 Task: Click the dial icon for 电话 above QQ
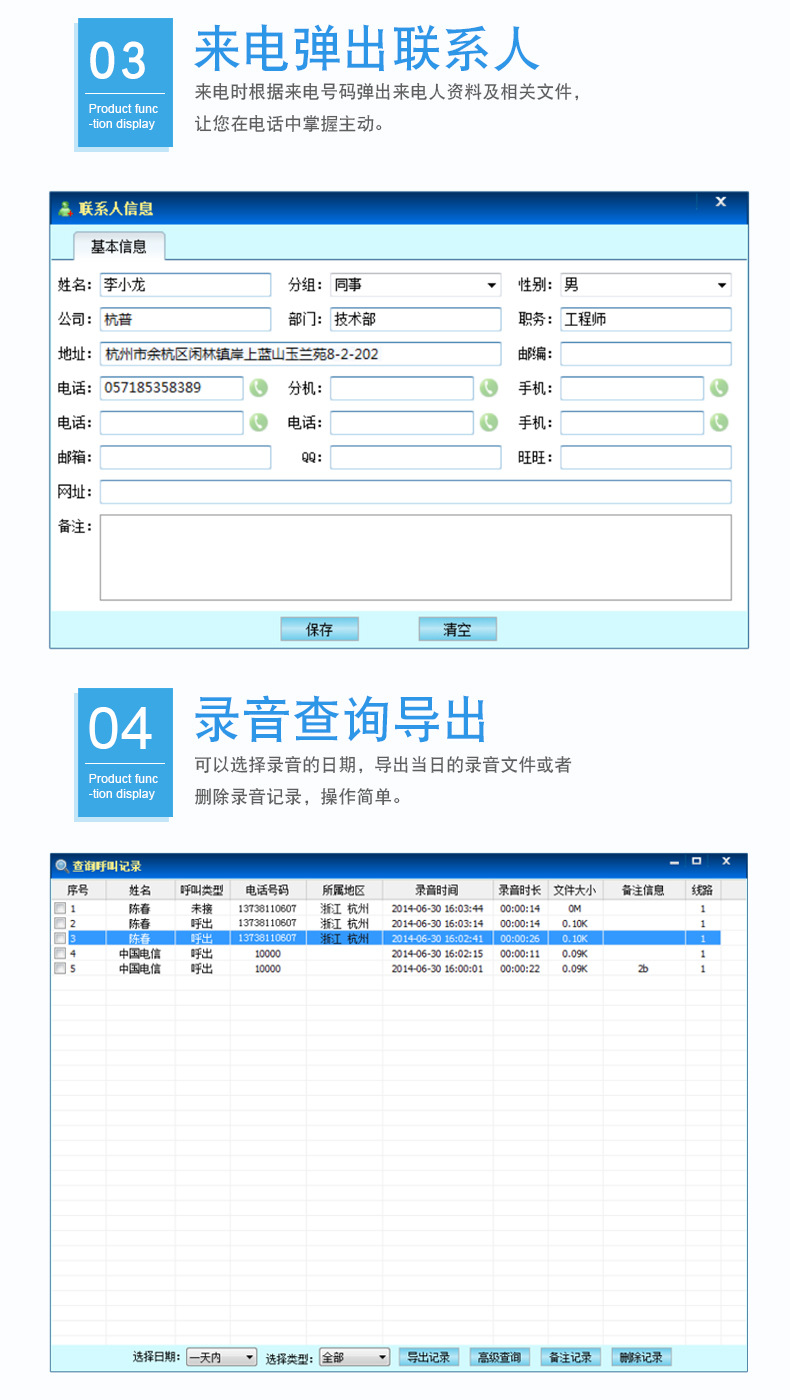[x=488, y=423]
